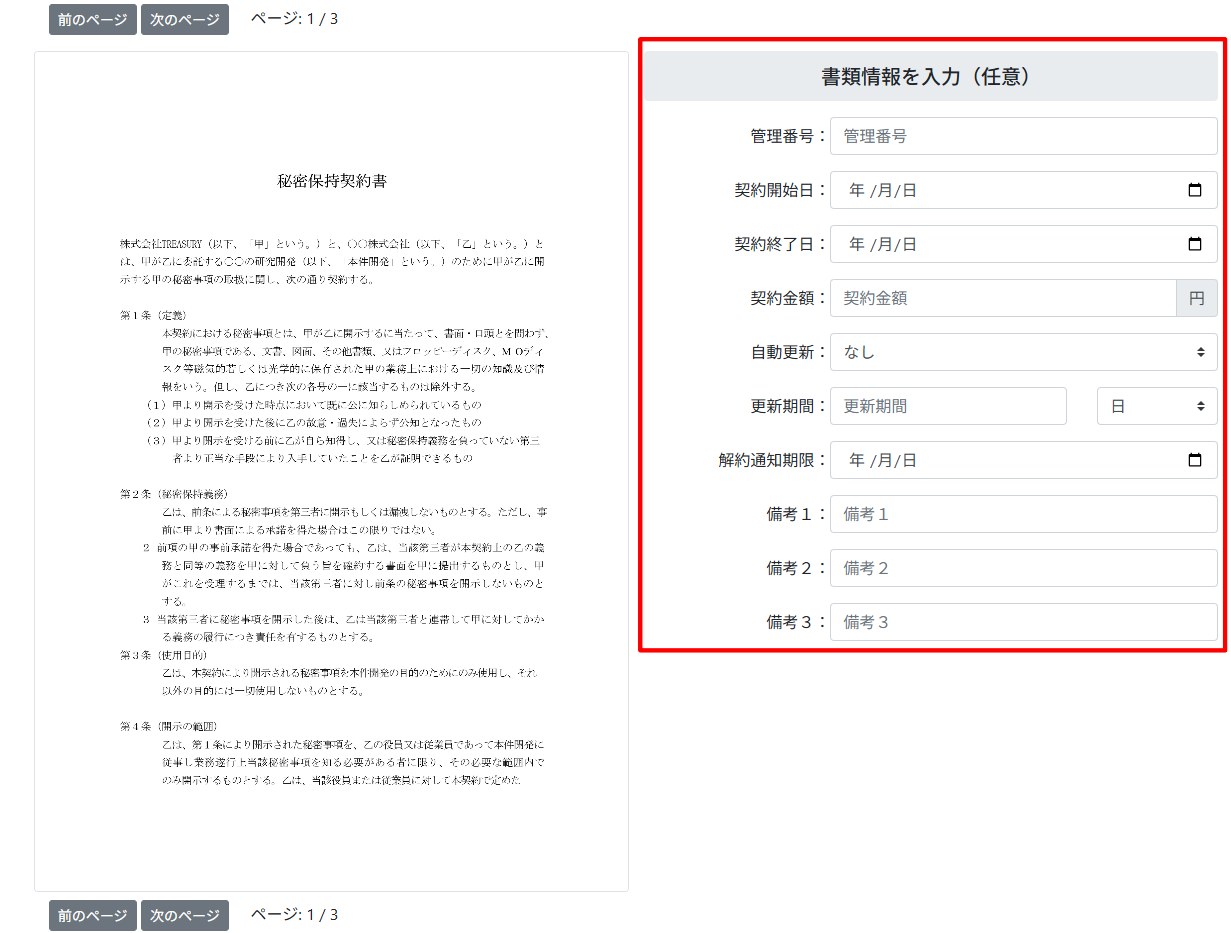The width and height of the screenshot is (1231, 933).
Task: Focus the 更新期間 number input field
Action: click(x=948, y=406)
